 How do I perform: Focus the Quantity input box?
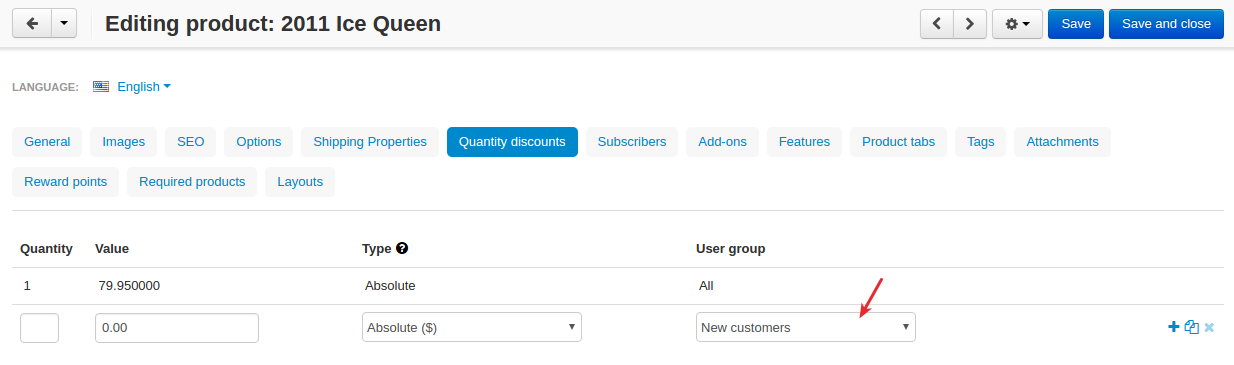39,327
